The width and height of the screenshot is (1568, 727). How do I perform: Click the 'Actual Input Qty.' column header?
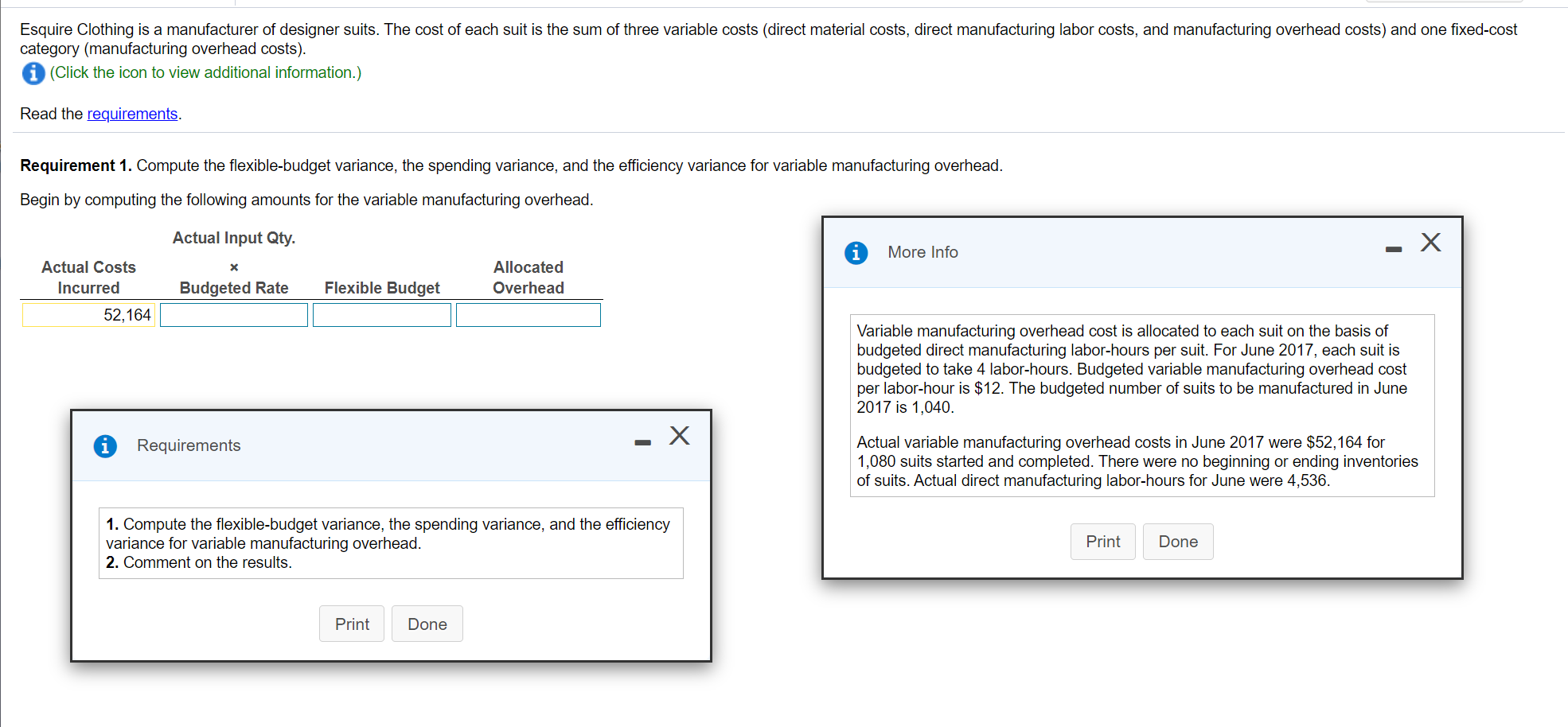tap(234, 238)
